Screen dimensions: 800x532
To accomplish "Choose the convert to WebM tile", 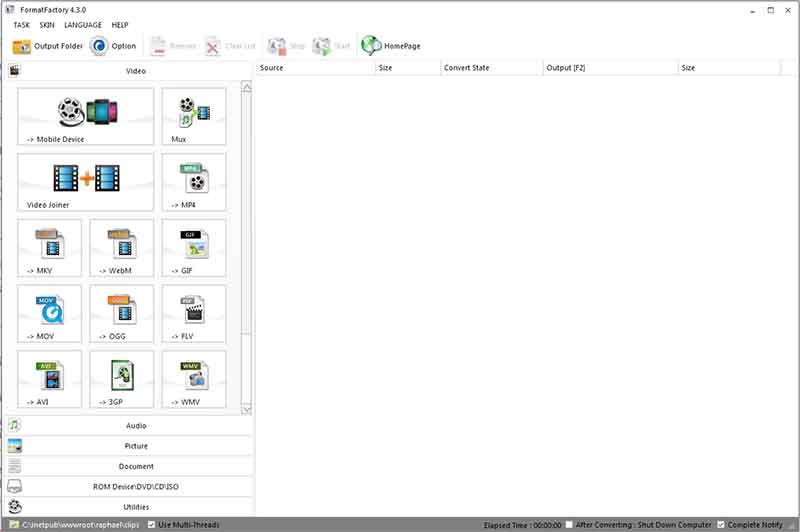I will click(x=121, y=248).
